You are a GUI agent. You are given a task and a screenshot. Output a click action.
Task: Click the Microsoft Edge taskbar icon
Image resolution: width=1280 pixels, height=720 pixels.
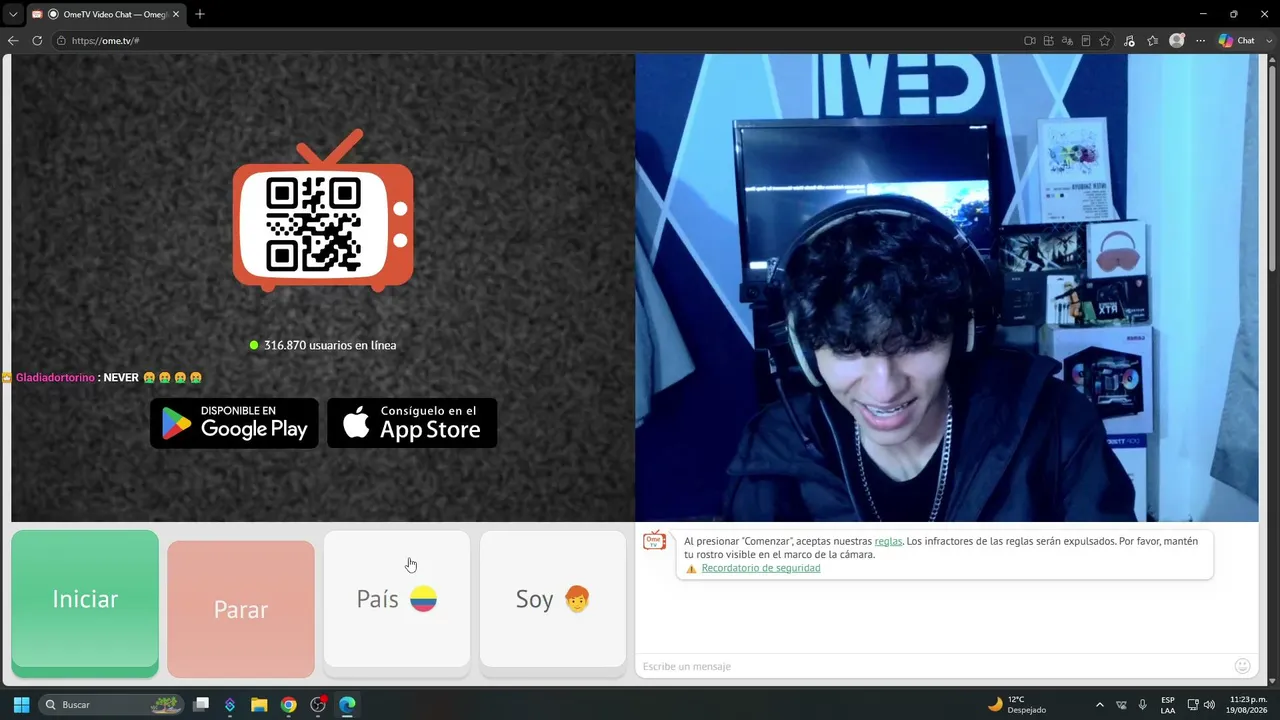347,705
